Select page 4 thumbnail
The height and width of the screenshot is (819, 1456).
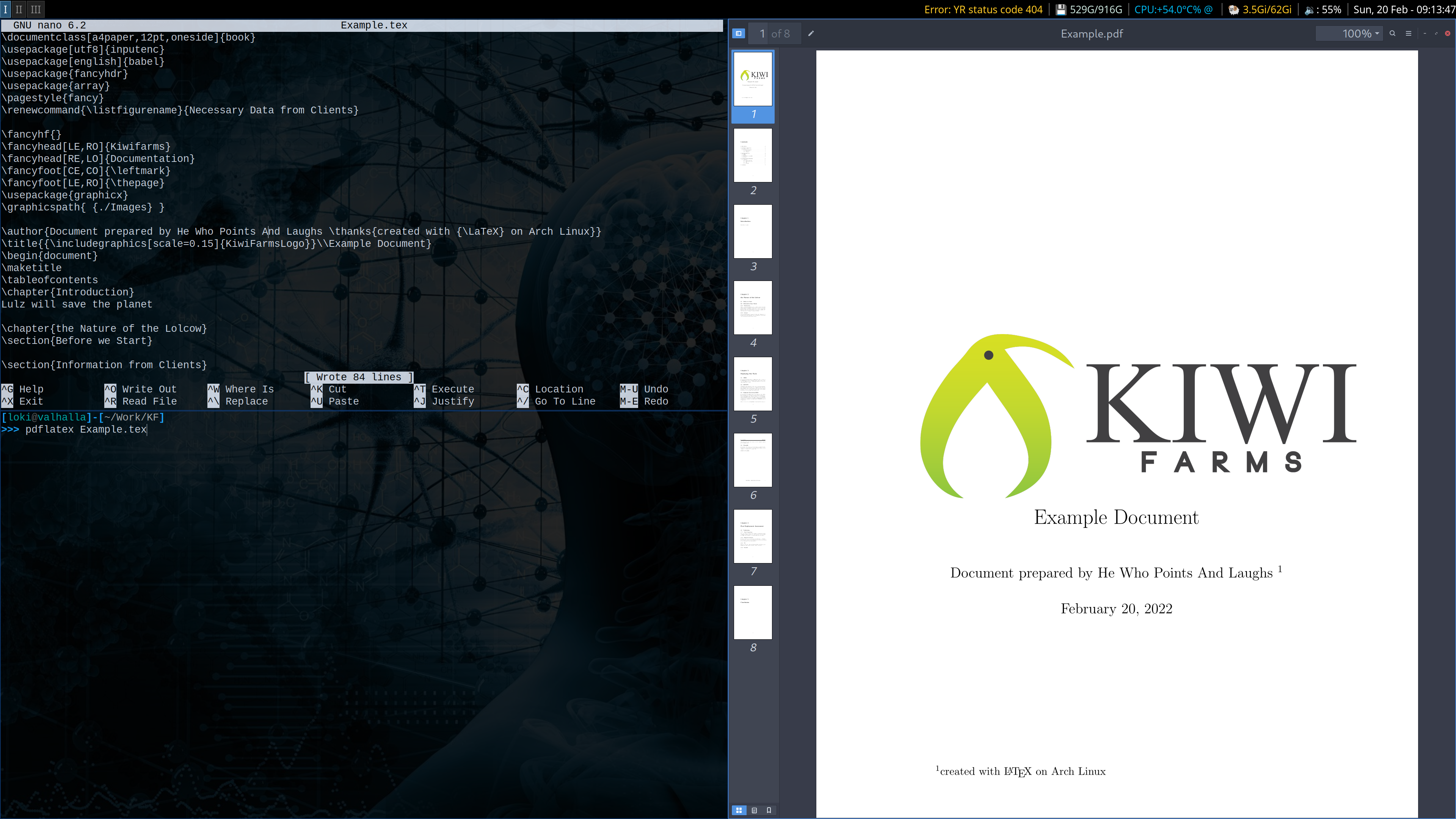pyautogui.click(x=753, y=308)
